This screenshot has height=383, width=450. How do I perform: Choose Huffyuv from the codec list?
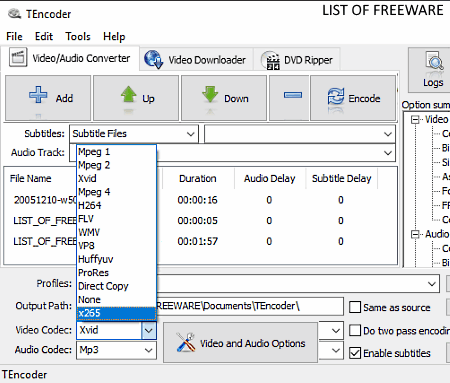(x=116, y=259)
